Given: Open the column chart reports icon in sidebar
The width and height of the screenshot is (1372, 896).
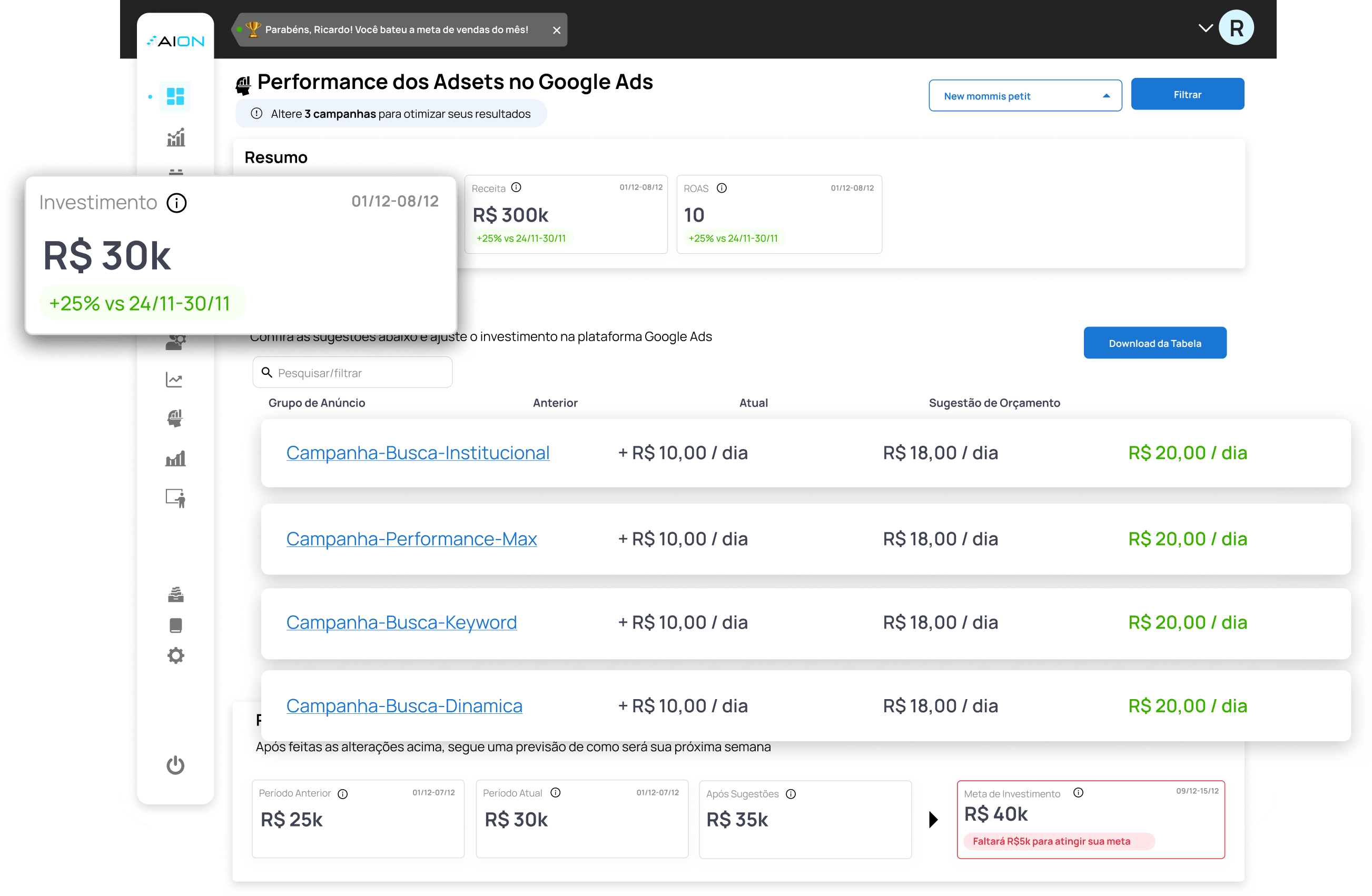Looking at the screenshot, I should tap(175, 458).
